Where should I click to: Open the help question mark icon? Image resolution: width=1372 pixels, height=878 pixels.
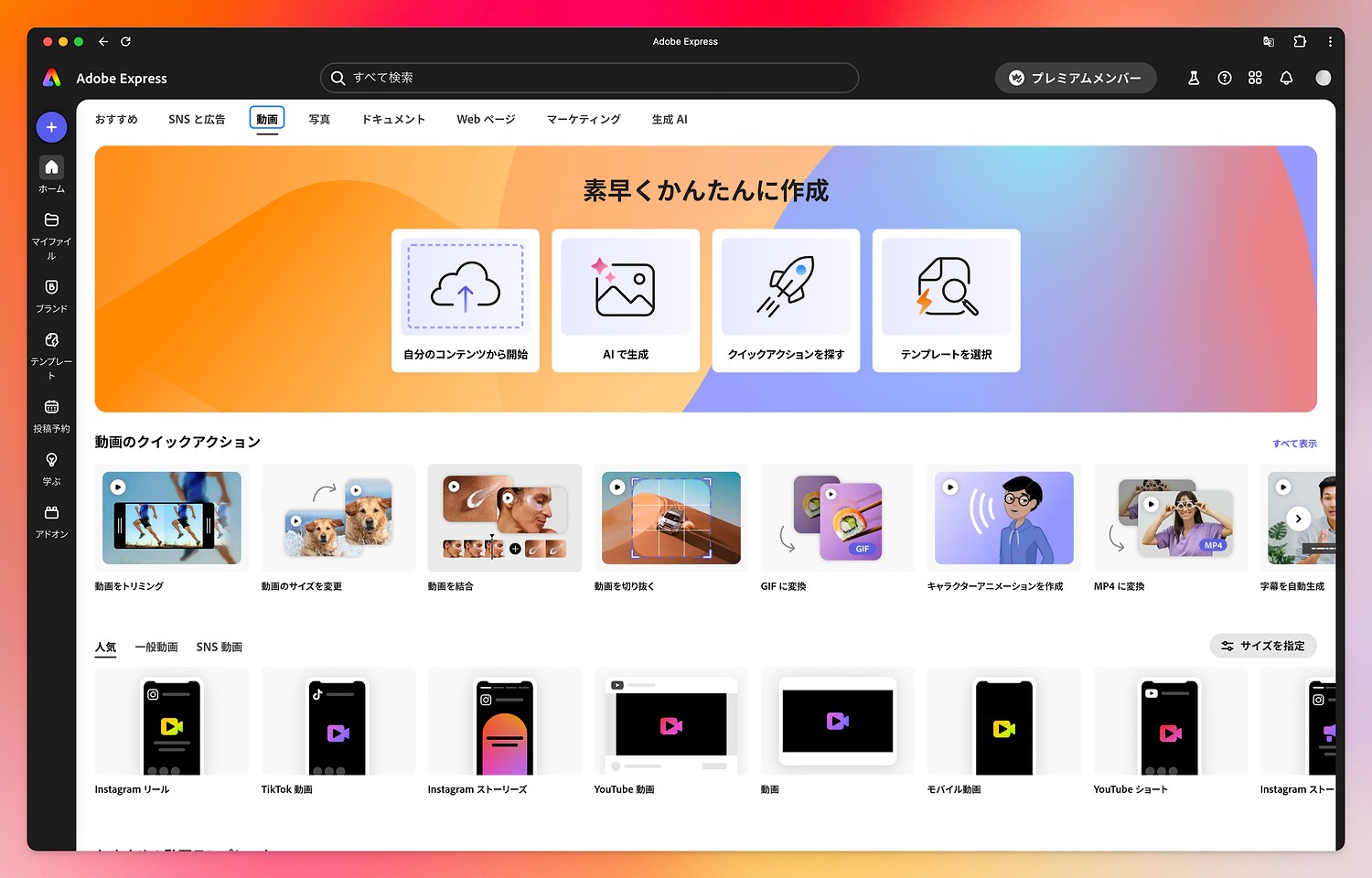point(1225,79)
